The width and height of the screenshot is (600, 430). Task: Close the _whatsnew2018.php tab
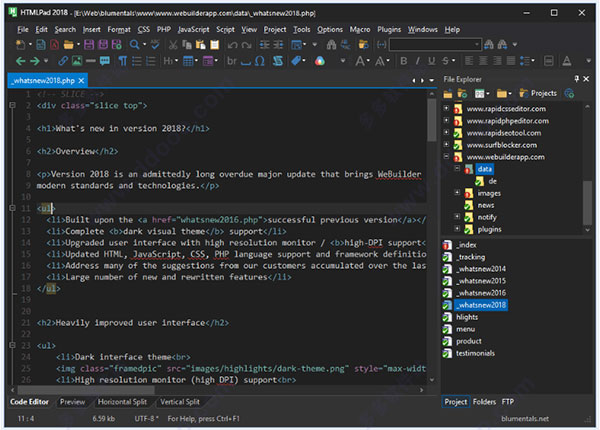pyautogui.click(x=81, y=80)
